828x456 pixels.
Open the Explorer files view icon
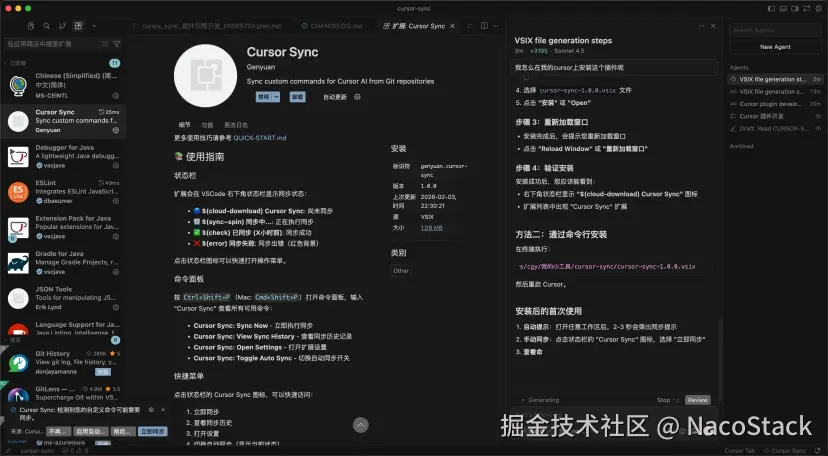point(31,26)
